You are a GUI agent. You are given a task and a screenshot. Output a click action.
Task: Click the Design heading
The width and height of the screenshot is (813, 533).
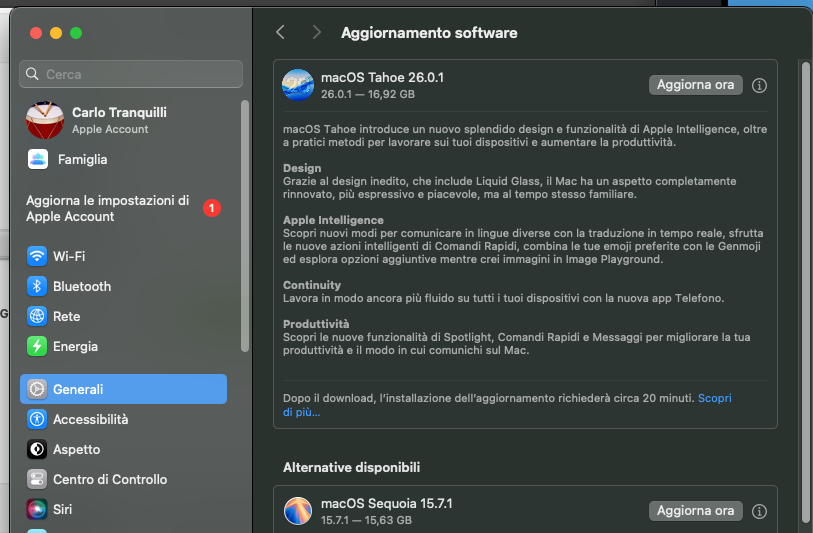point(302,168)
